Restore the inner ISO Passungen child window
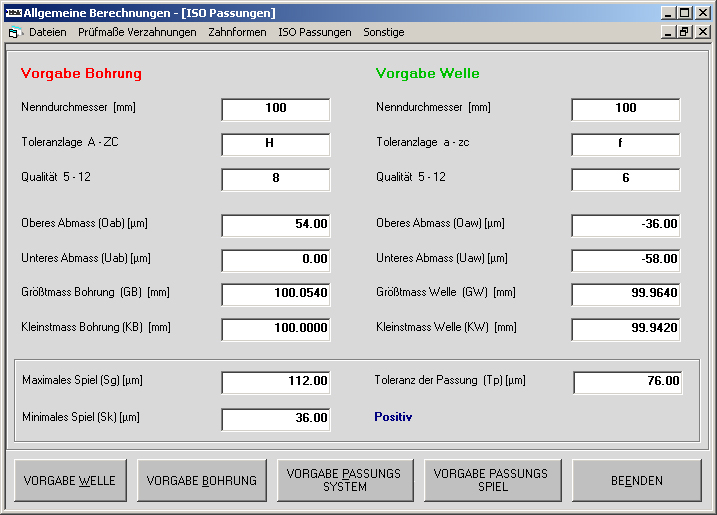The height and width of the screenshot is (515, 717). point(685,32)
